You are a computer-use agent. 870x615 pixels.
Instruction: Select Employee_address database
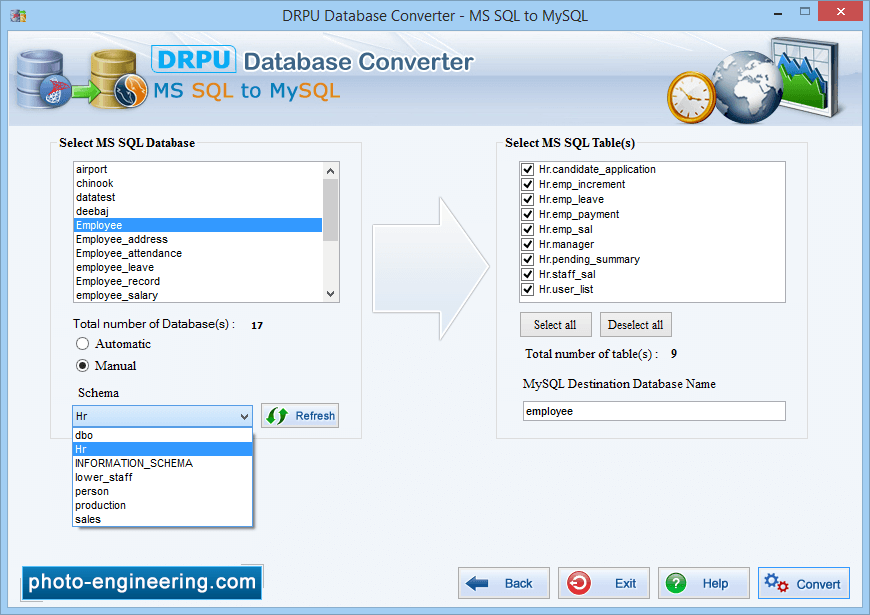tap(198, 239)
